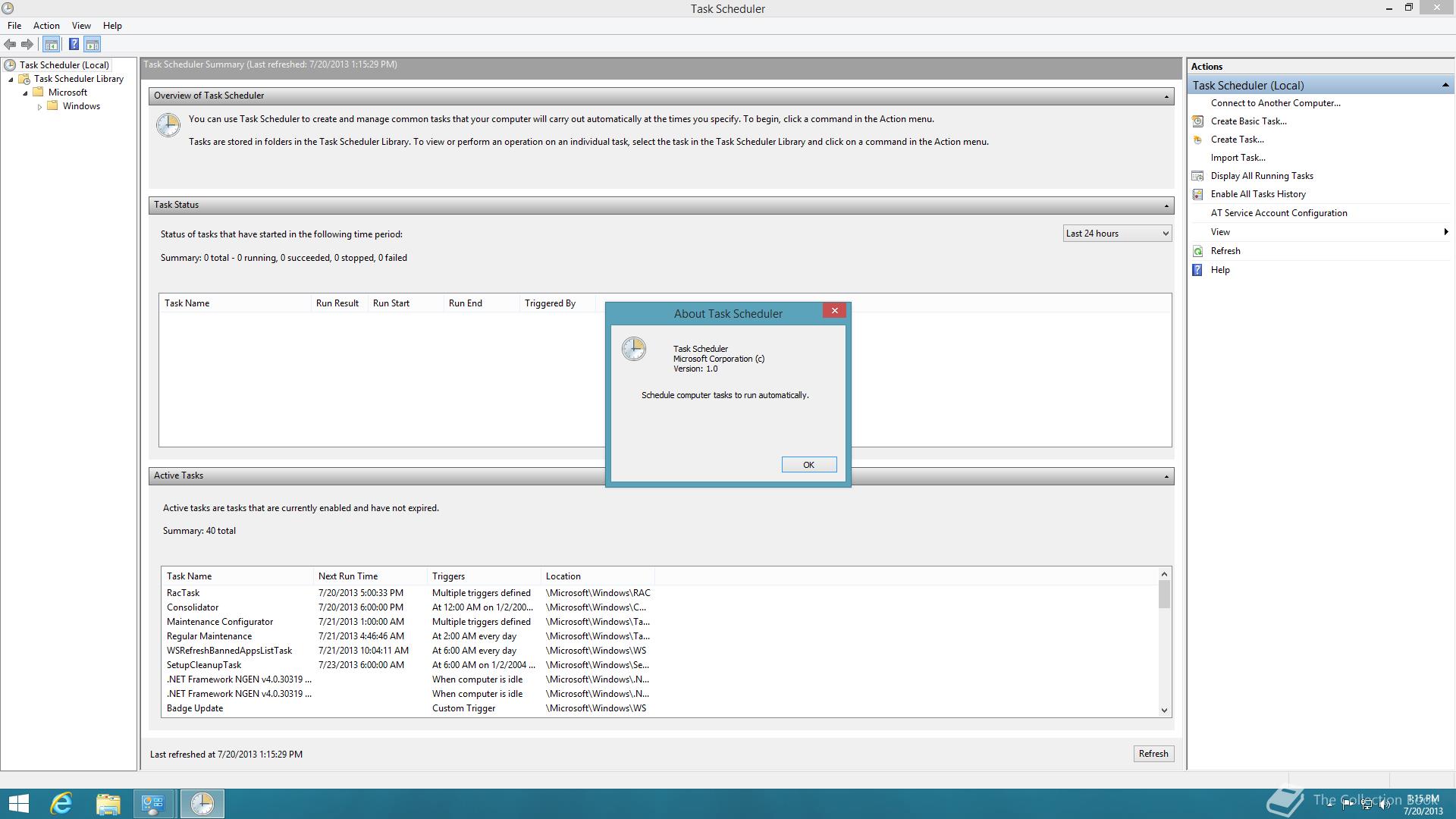Viewport: 1456px width, 819px height.
Task: Click Triggered By column header
Action: click(557, 303)
